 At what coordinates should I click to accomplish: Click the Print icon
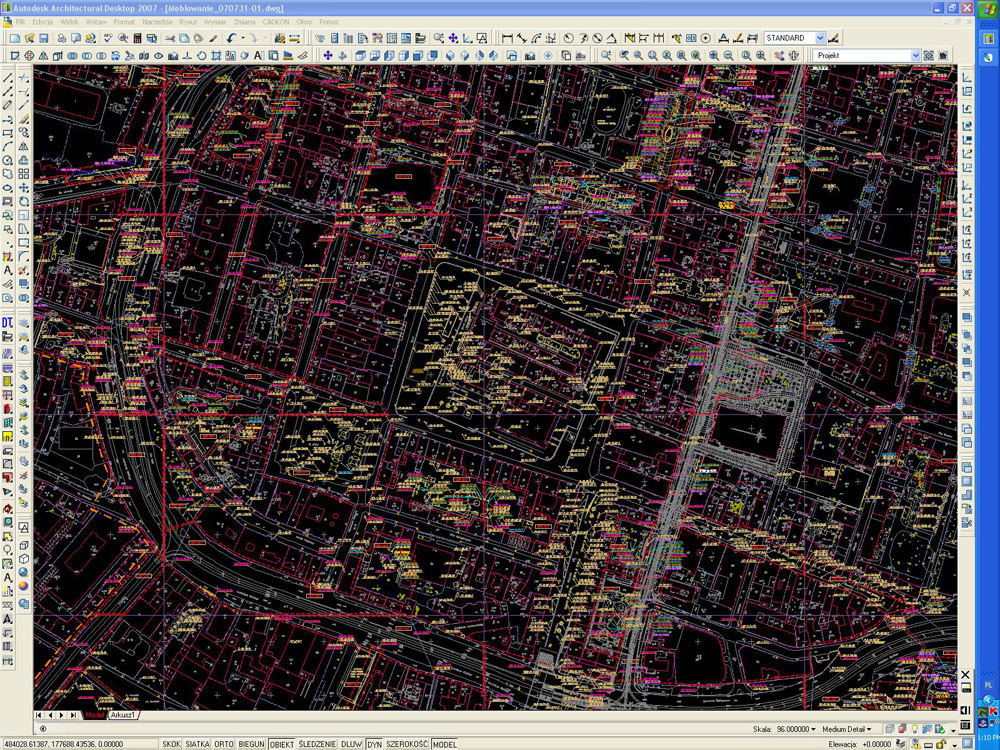(62, 38)
